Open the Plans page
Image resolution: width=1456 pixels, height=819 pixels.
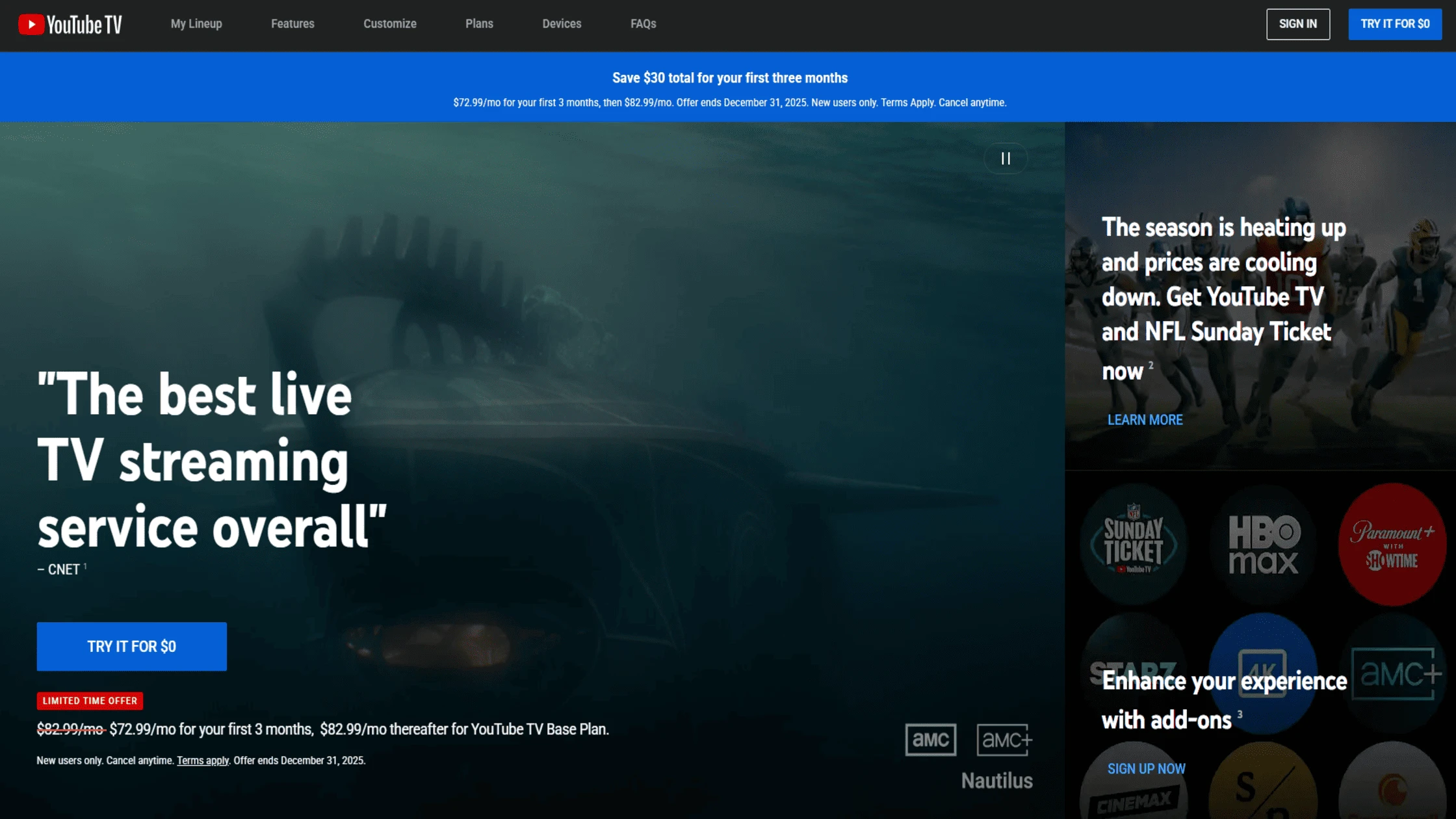coord(480,24)
